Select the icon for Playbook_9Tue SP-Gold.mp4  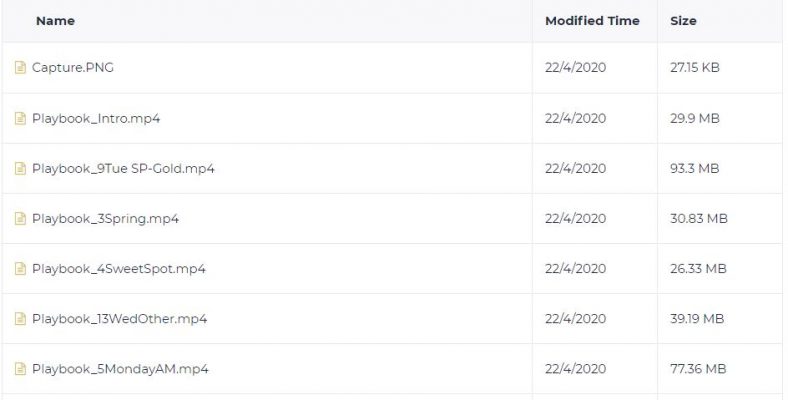click(x=20, y=169)
